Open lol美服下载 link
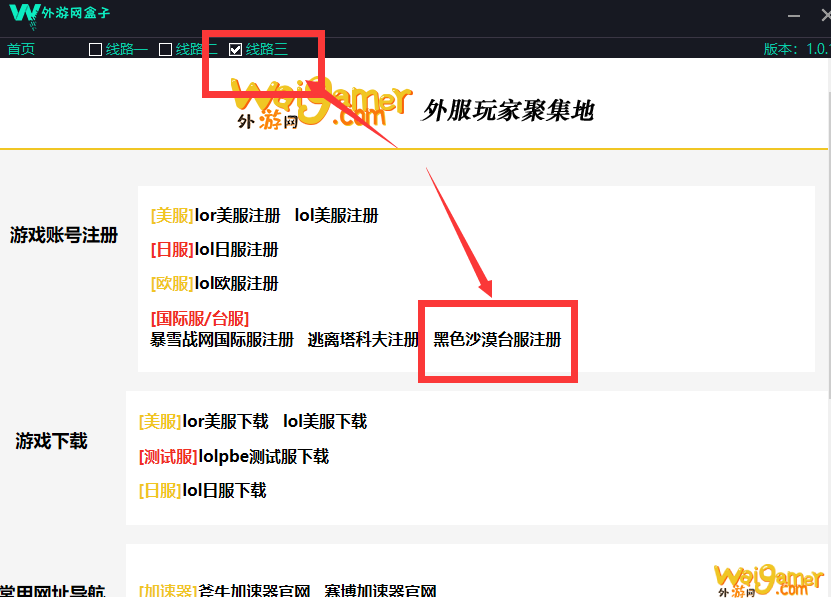 [x=325, y=422]
